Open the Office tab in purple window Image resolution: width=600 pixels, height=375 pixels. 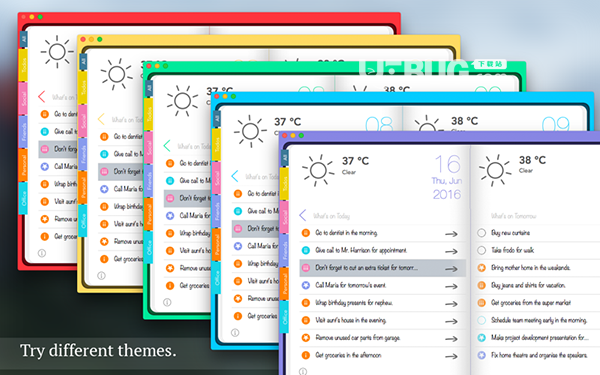(284, 317)
